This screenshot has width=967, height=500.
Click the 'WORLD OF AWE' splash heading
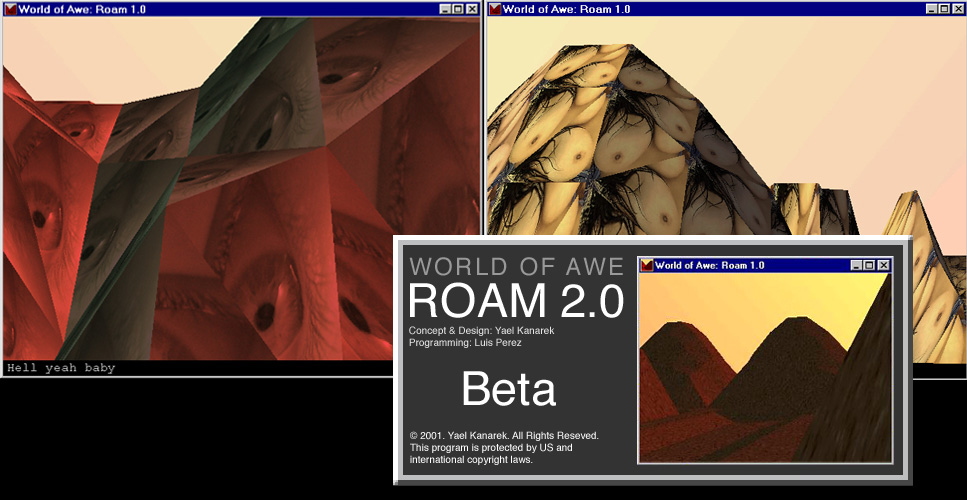(x=517, y=266)
